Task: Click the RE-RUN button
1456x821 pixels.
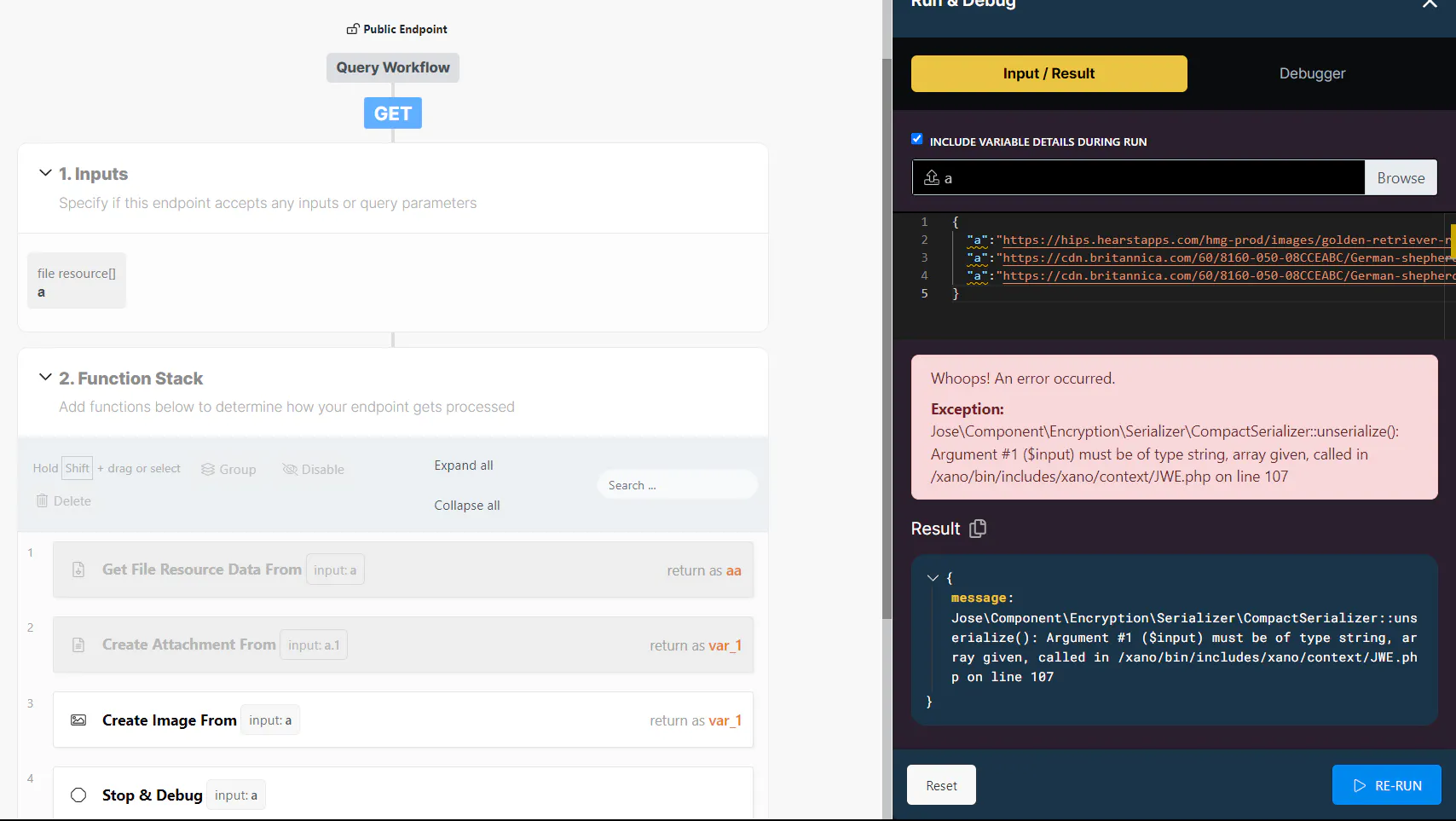Action: pyautogui.click(x=1387, y=785)
